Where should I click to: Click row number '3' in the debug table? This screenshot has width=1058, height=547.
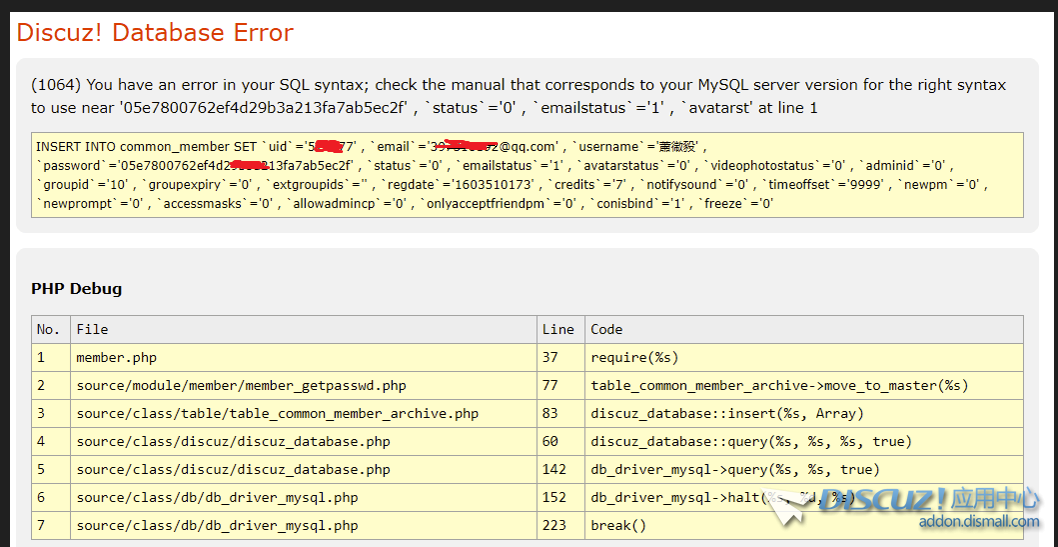(x=51, y=413)
